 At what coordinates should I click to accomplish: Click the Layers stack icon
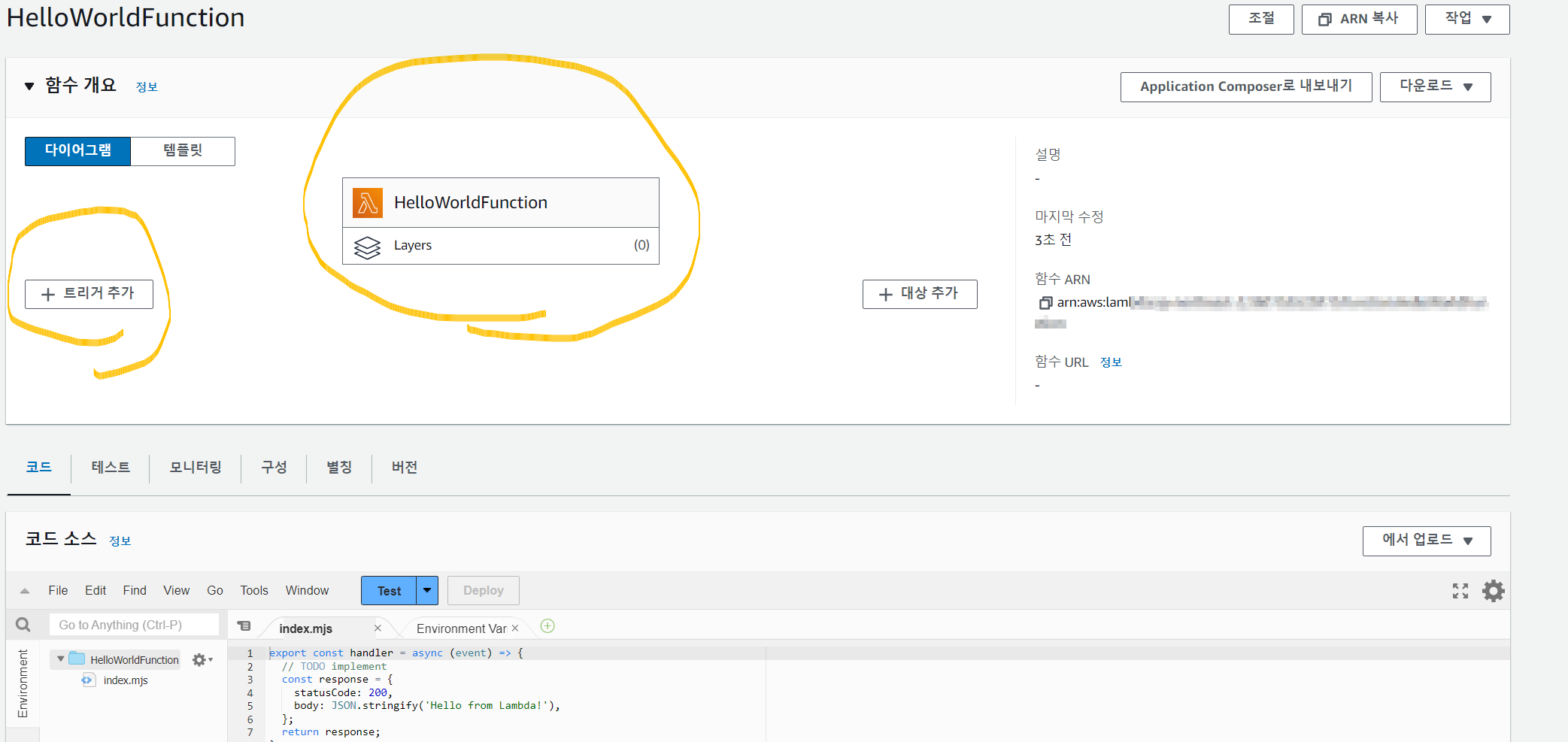click(367, 247)
